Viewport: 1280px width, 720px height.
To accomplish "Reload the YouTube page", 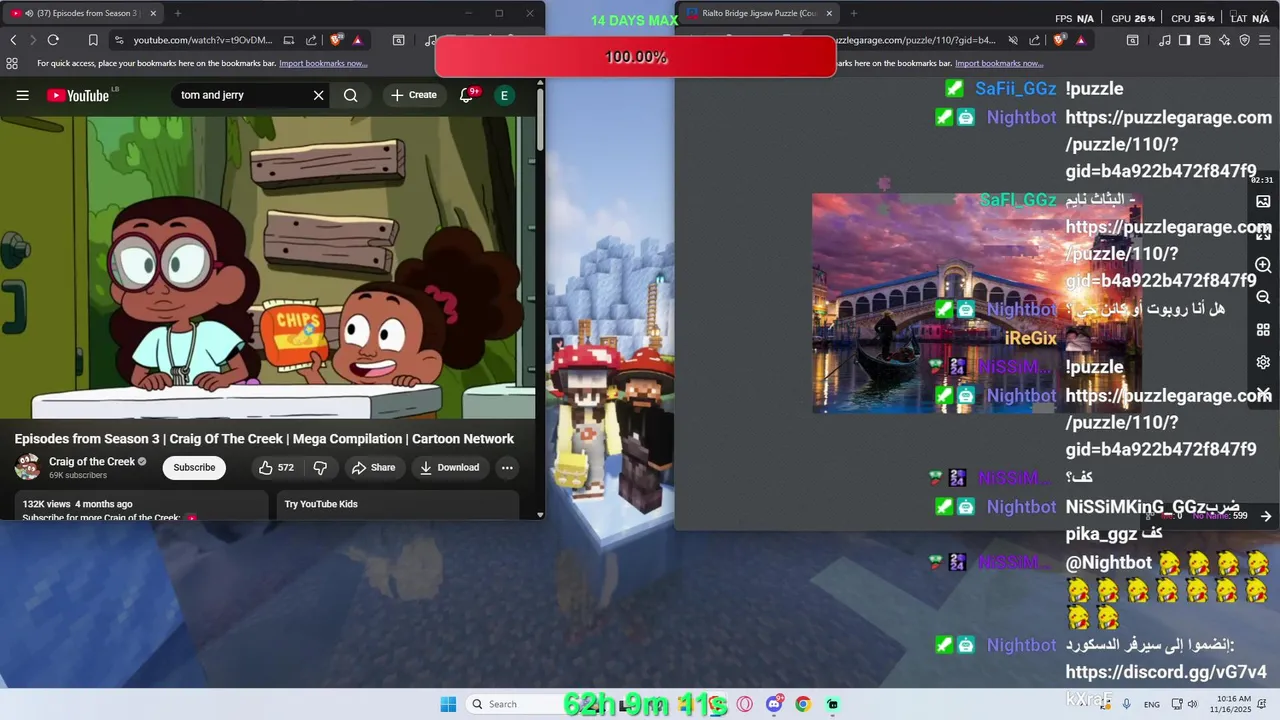I will click(53, 40).
